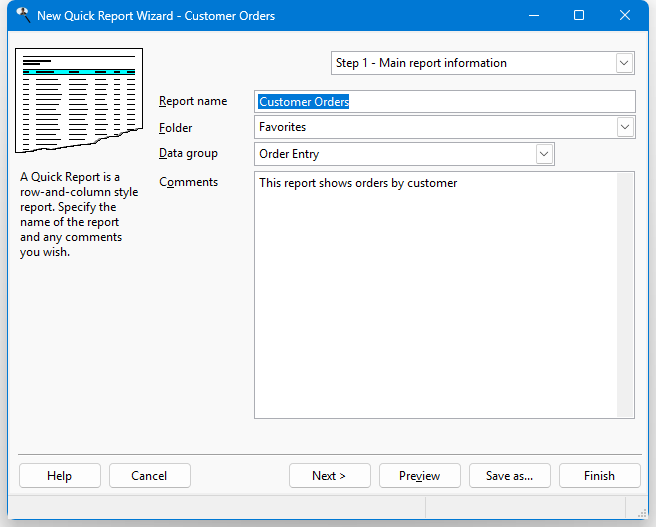Minimize the New Quick Report Wizard window

coord(531,16)
